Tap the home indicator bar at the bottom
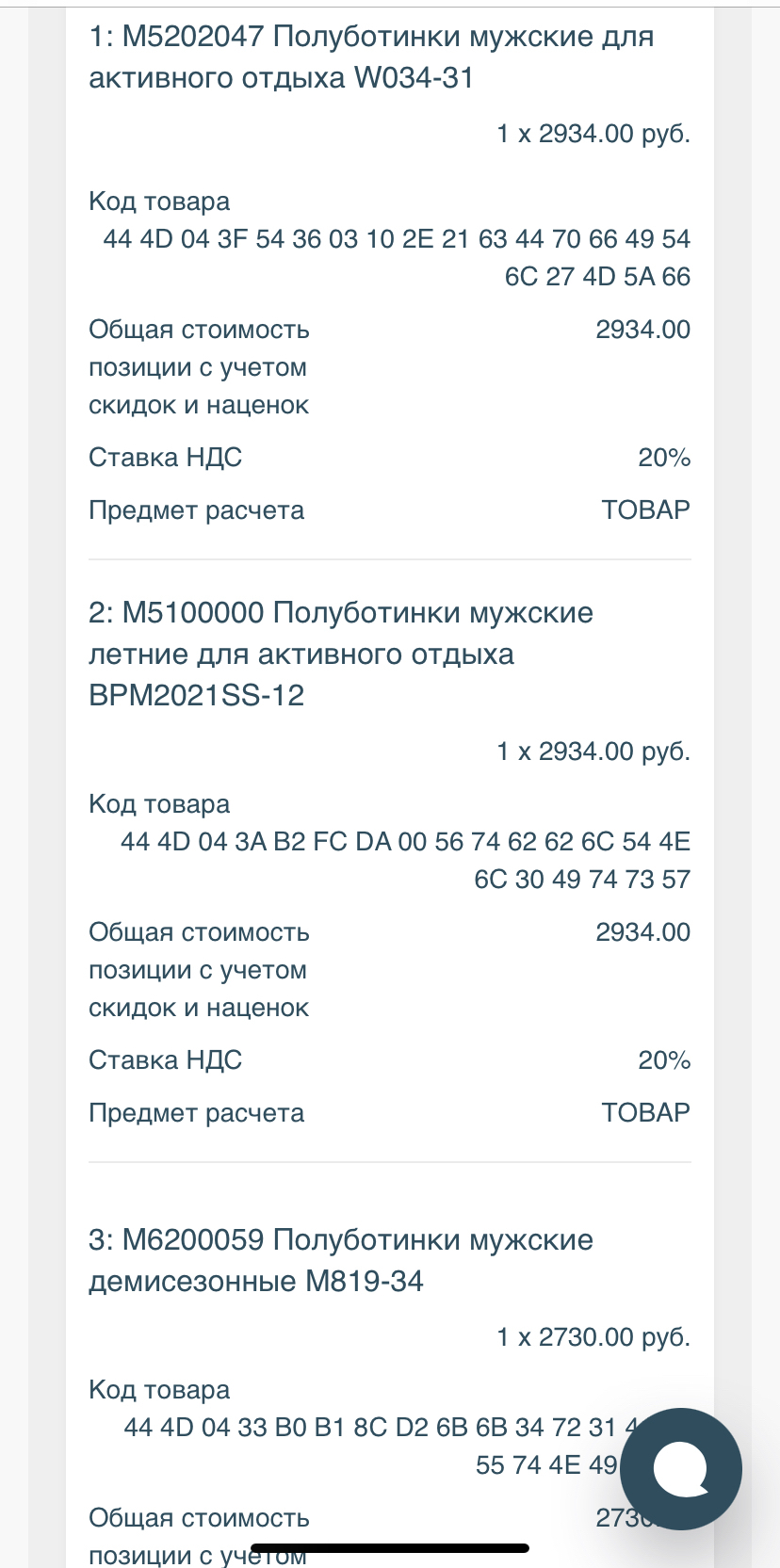The width and height of the screenshot is (780, 1568). (390, 1548)
